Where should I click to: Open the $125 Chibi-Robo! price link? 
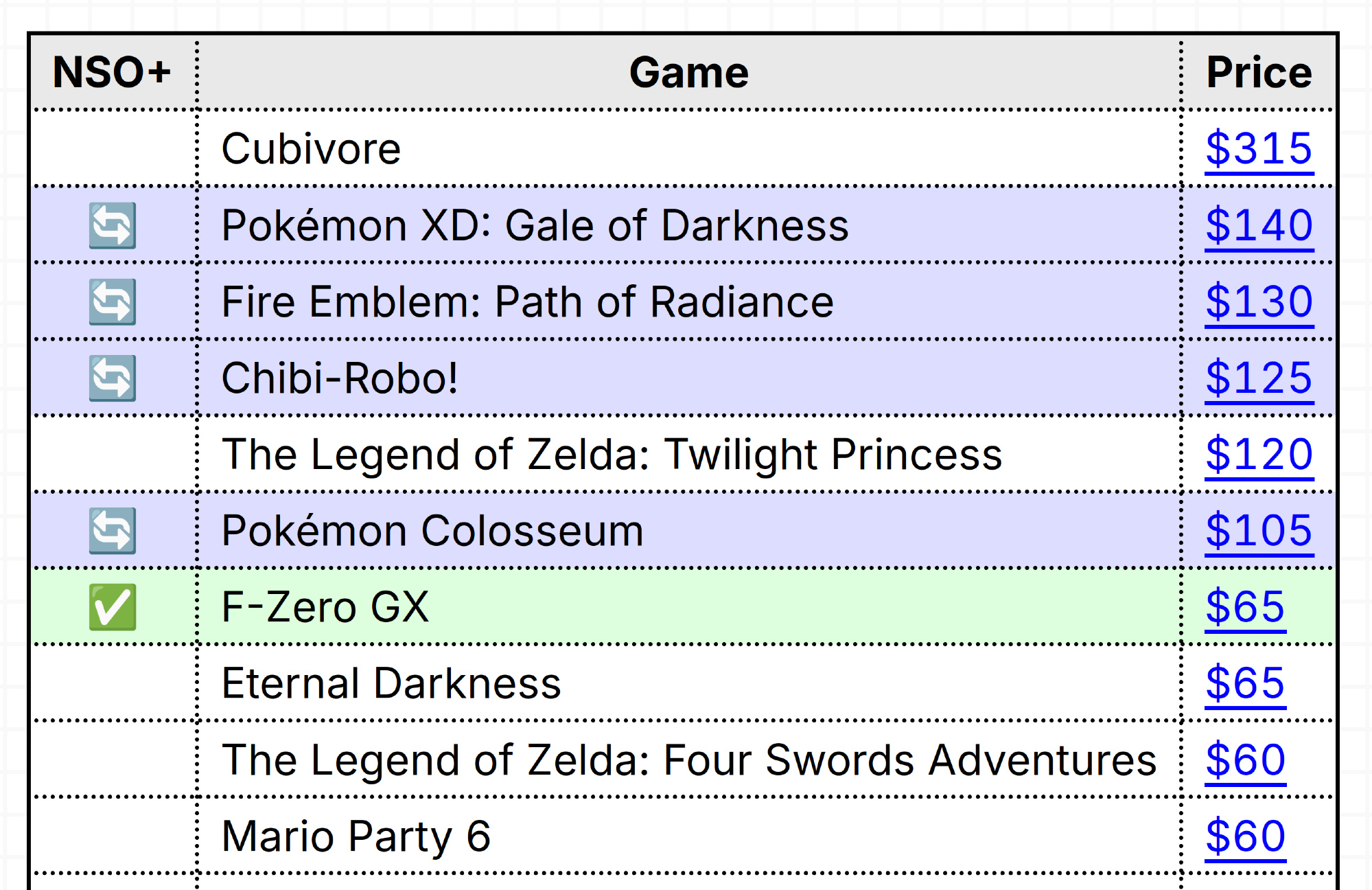click(1259, 378)
